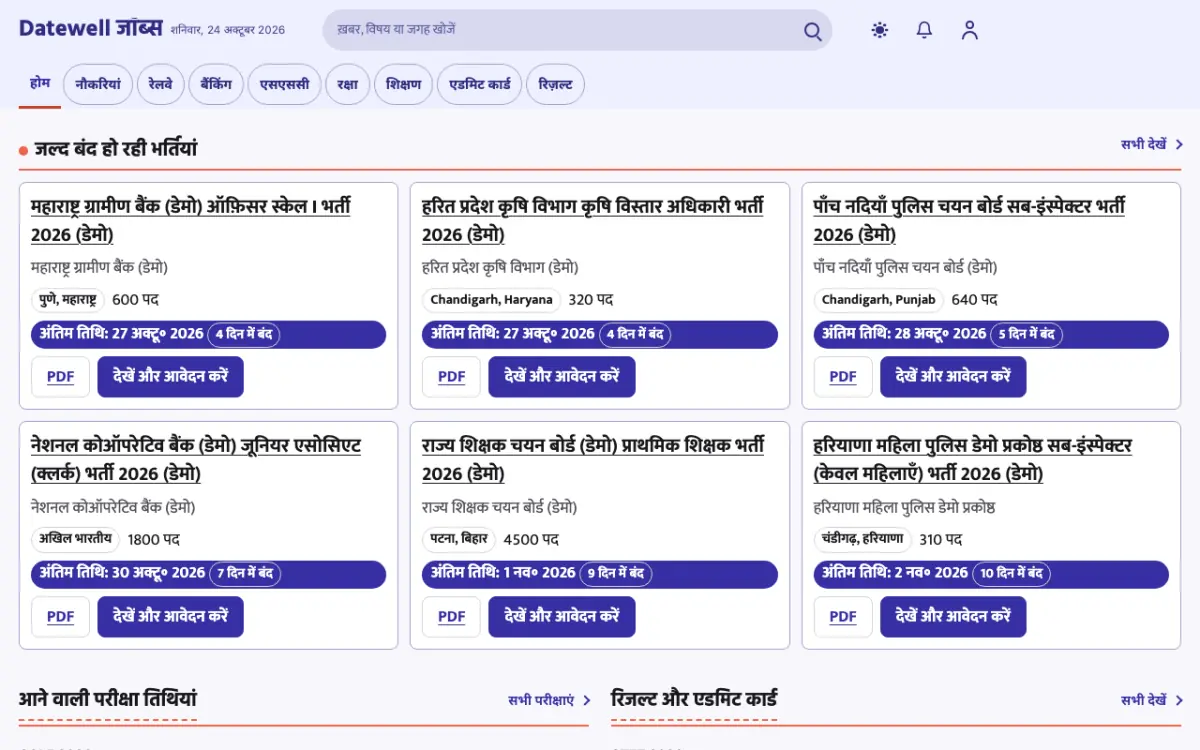Click the search magnifier icon
The image size is (1200, 750).
coord(813,31)
